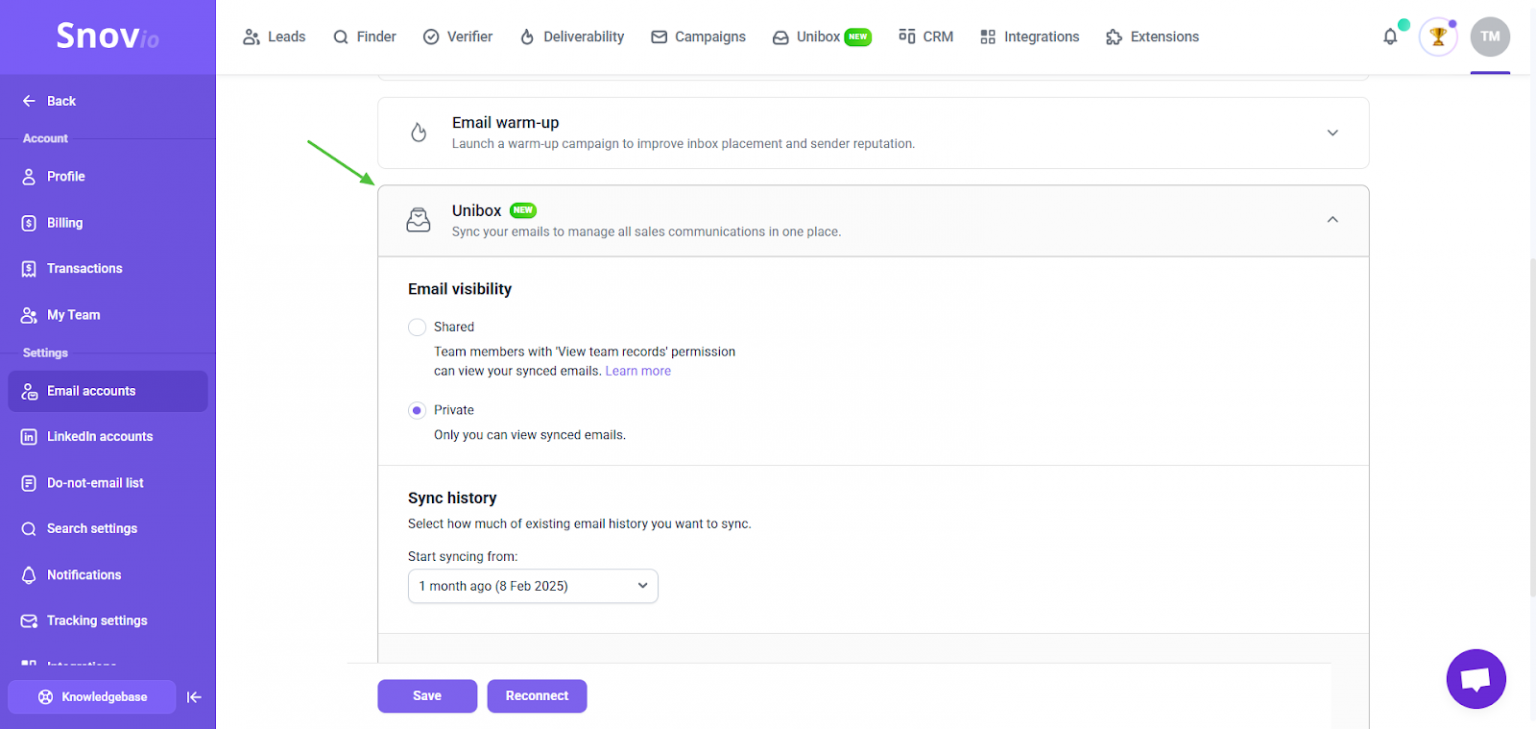Screen dimensions: 1536x729
Task: Open the TM user avatar menu
Action: point(1490,37)
